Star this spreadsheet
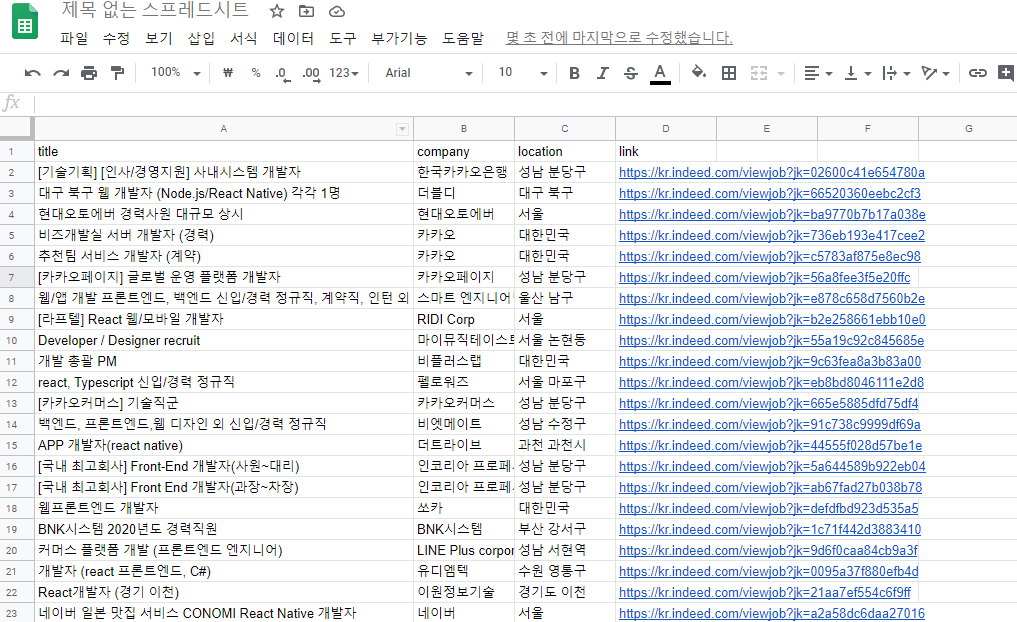This screenshot has height=622, width=1017. pyautogui.click(x=277, y=11)
